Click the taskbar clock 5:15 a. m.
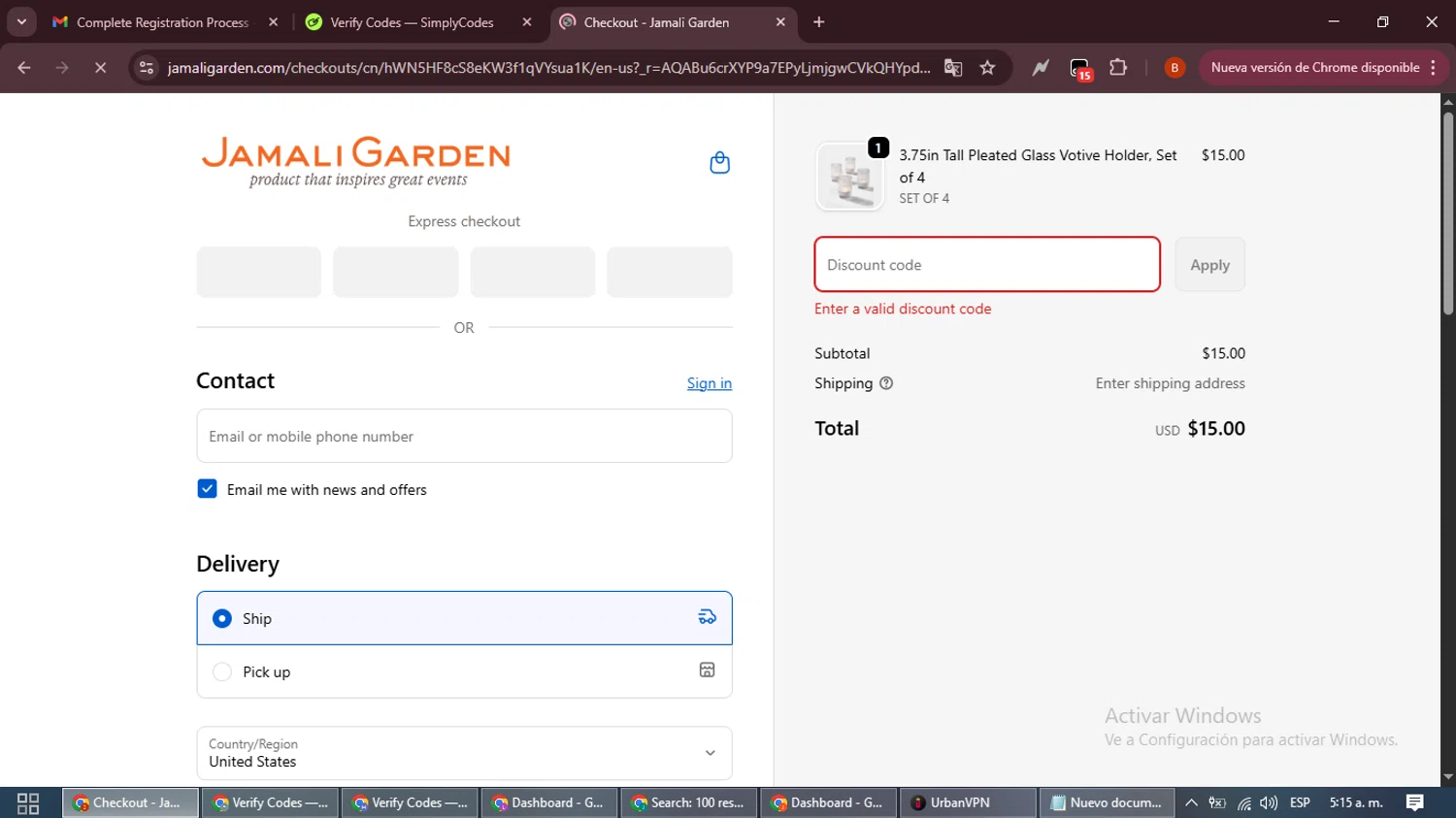The width and height of the screenshot is (1456, 818). tap(1356, 802)
